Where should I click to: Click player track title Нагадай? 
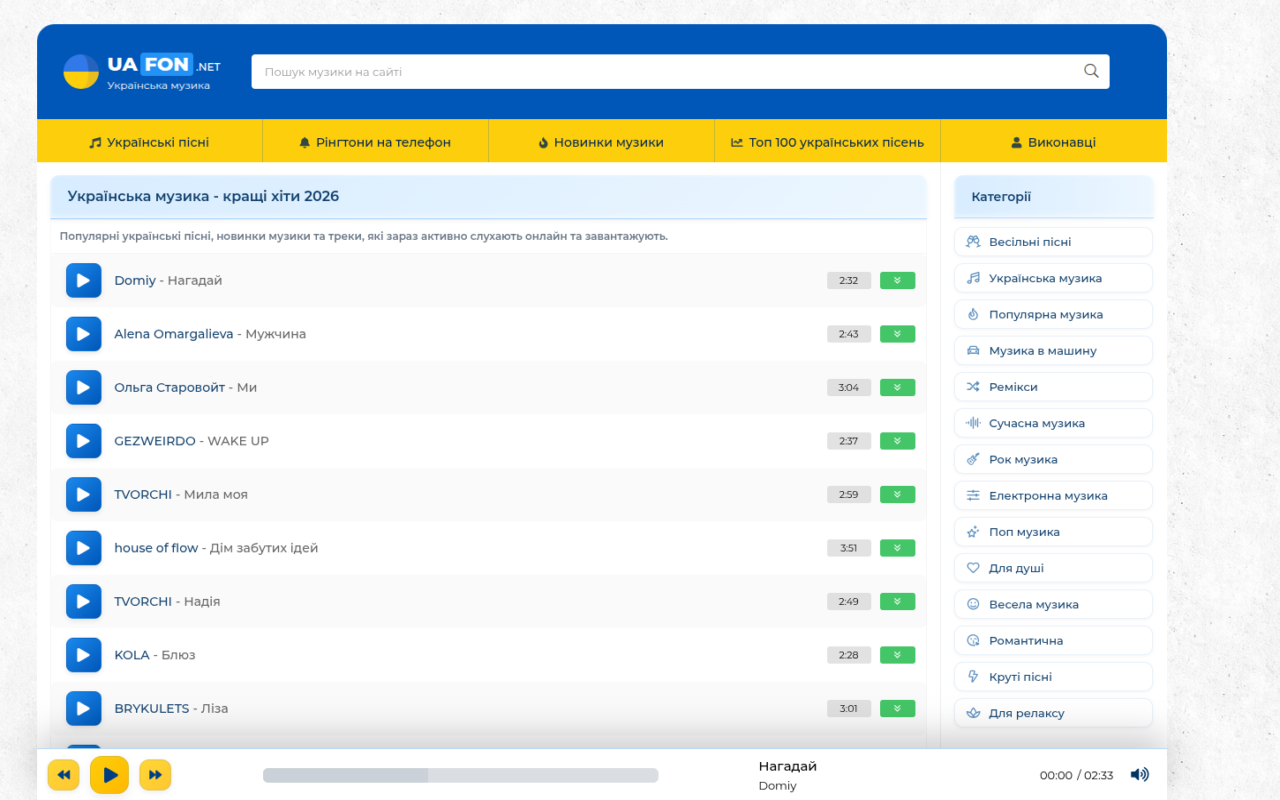tap(788, 766)
